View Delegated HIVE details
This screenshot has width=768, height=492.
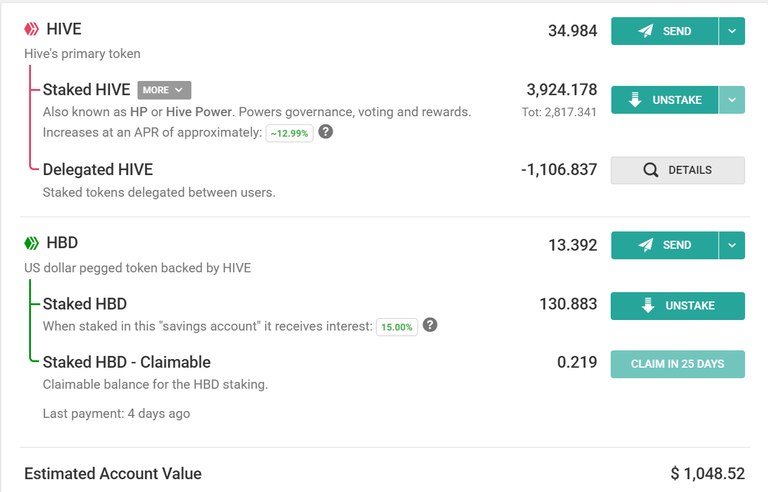(678, 170)
